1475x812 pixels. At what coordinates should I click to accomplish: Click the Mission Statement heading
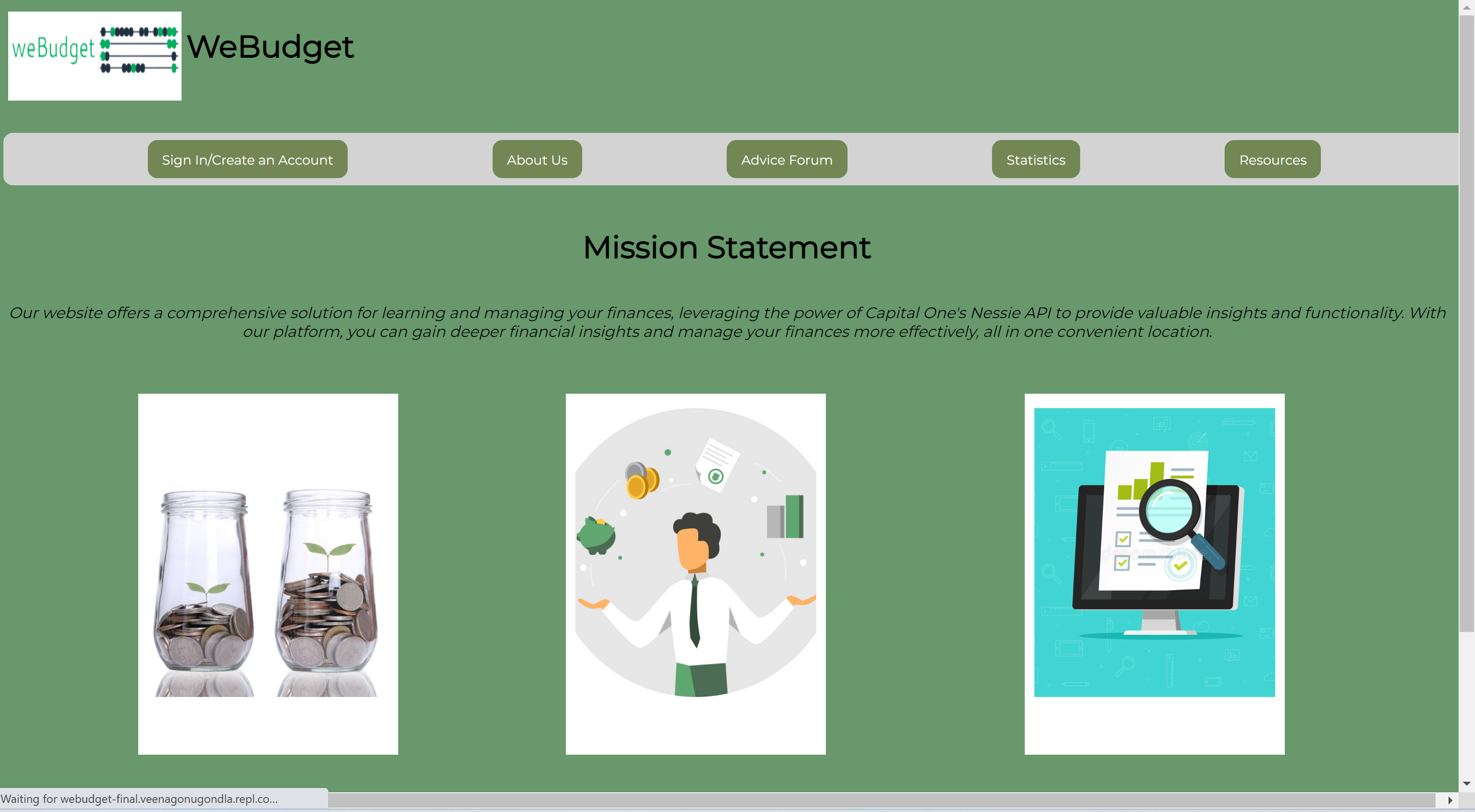[727, 247]
